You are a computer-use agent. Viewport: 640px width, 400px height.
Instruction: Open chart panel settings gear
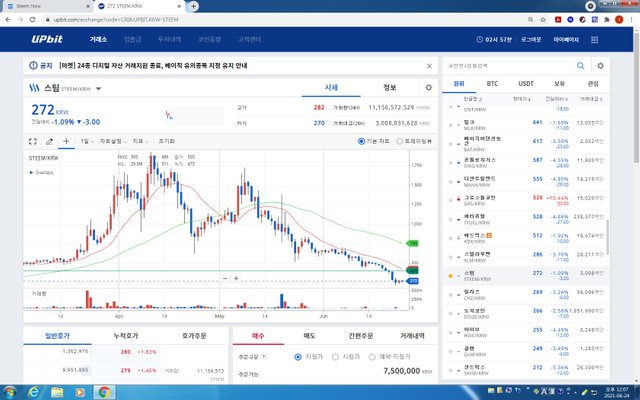(x=428, y=87)
